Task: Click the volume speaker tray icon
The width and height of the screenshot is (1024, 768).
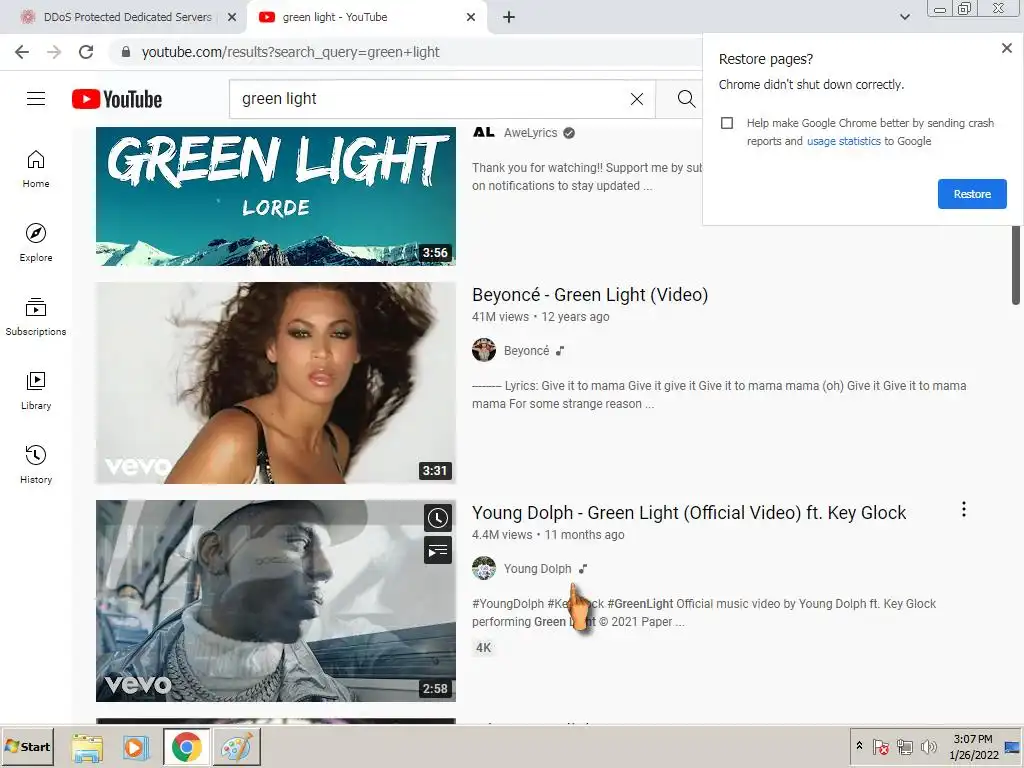Action: click(928, 746)
